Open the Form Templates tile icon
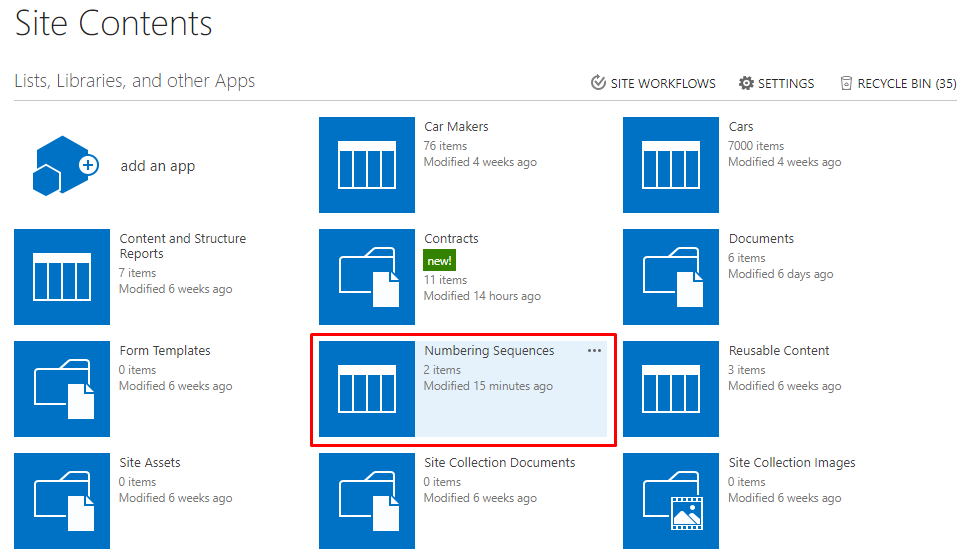Viewport: 968px width, 558px height. point(62,389)
